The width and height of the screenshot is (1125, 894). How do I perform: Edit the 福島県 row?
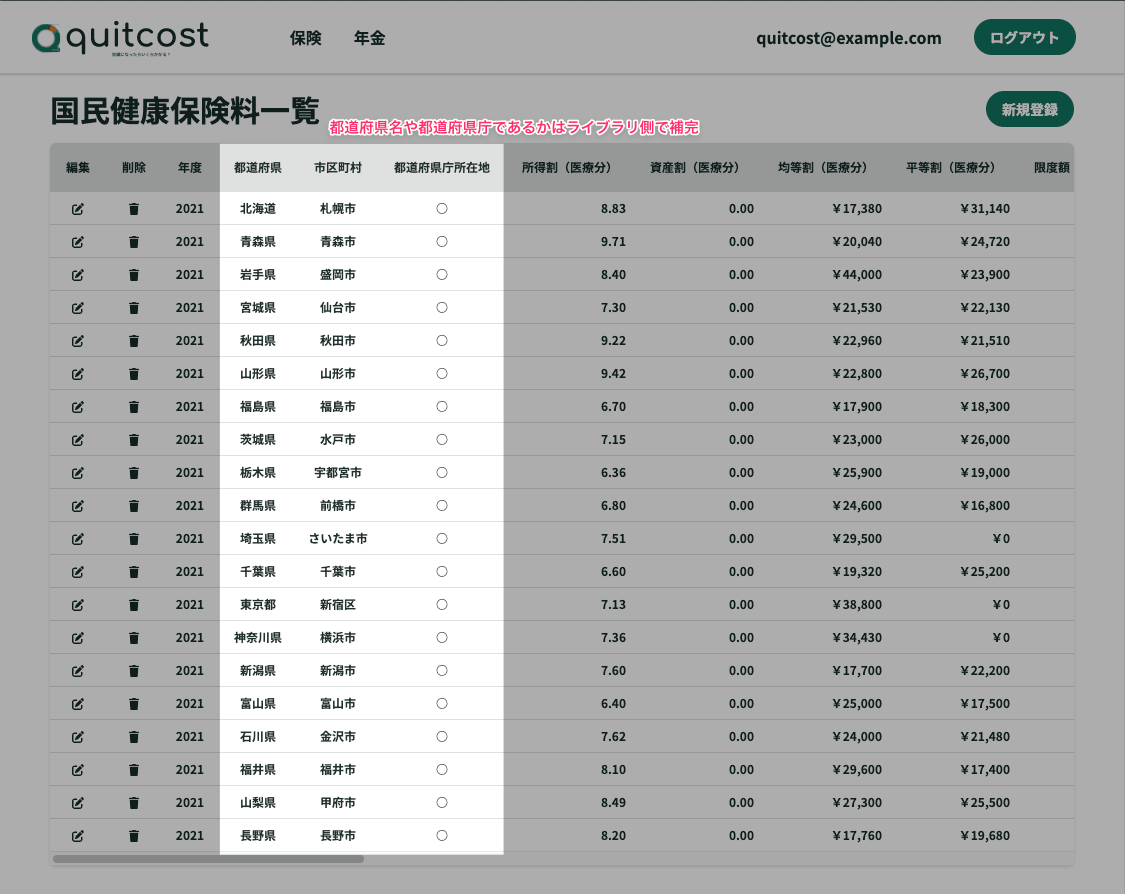click(77, 407)
